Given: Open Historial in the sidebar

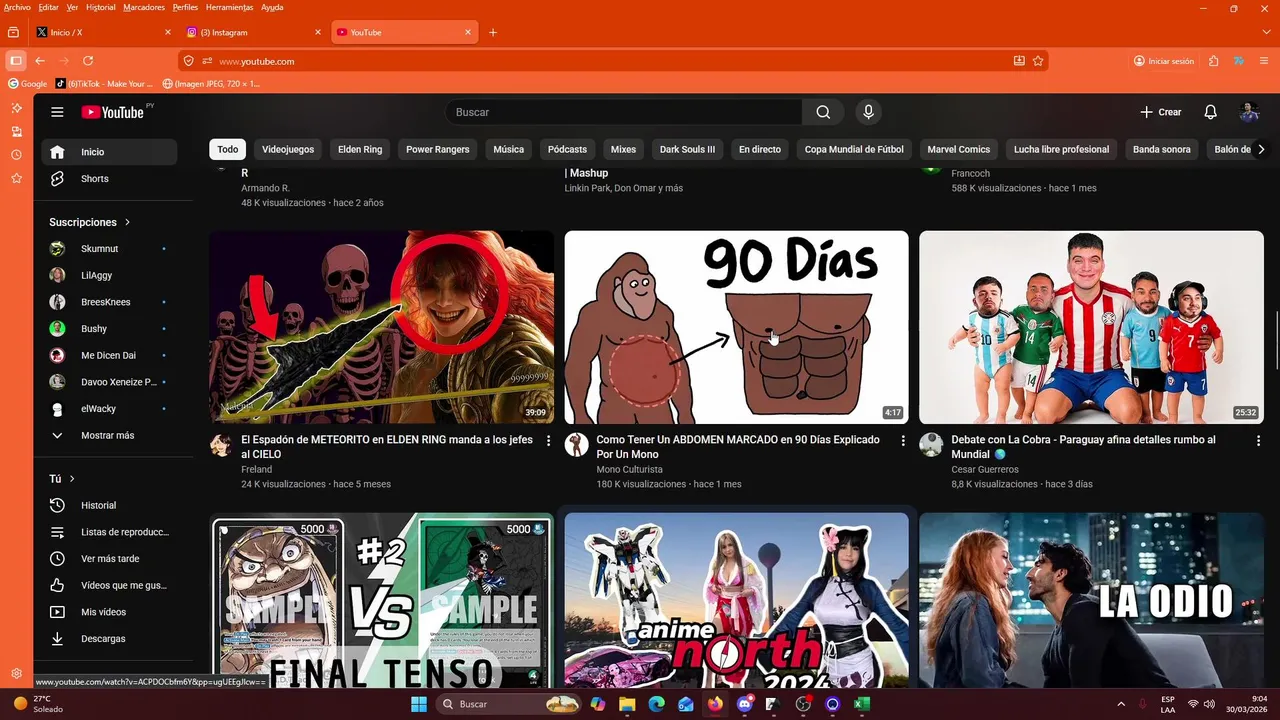Looking at the screenshot, I should (109, 505).
